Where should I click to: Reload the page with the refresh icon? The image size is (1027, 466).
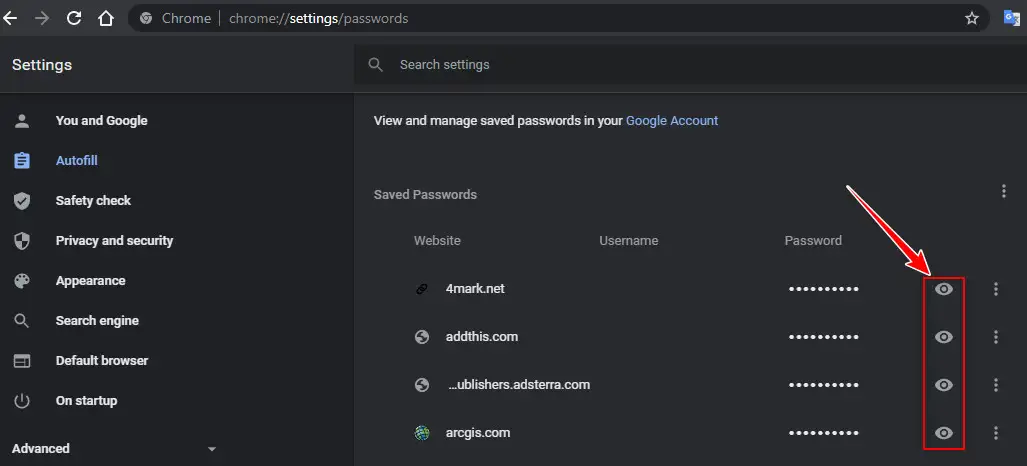[x=74, y=18]
